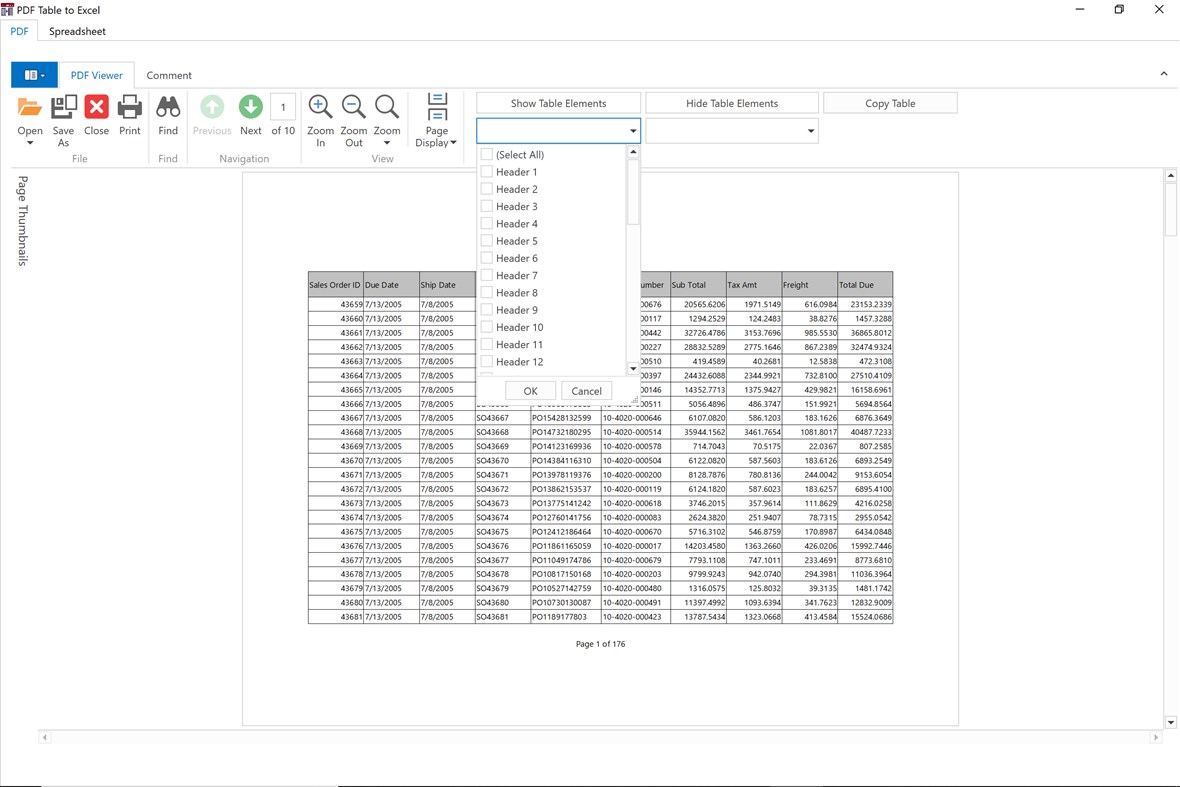This screenshot has width=1180, height=787.
Task: Open the Zoom magnifier options
Action: (387, 107)
